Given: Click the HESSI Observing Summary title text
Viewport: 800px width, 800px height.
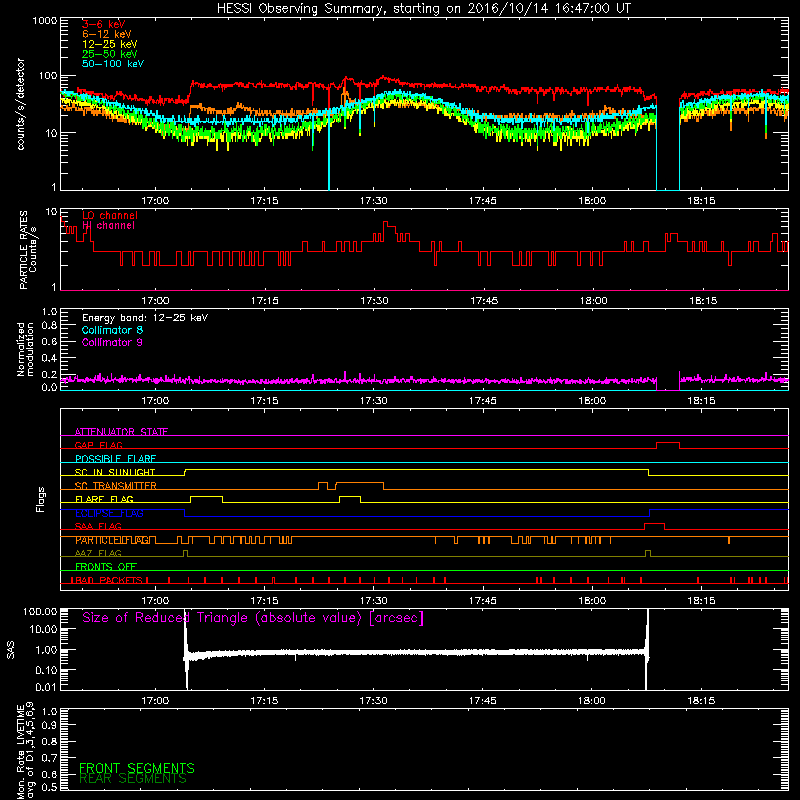Looking at the screenshot, I should tap(423, 8).
